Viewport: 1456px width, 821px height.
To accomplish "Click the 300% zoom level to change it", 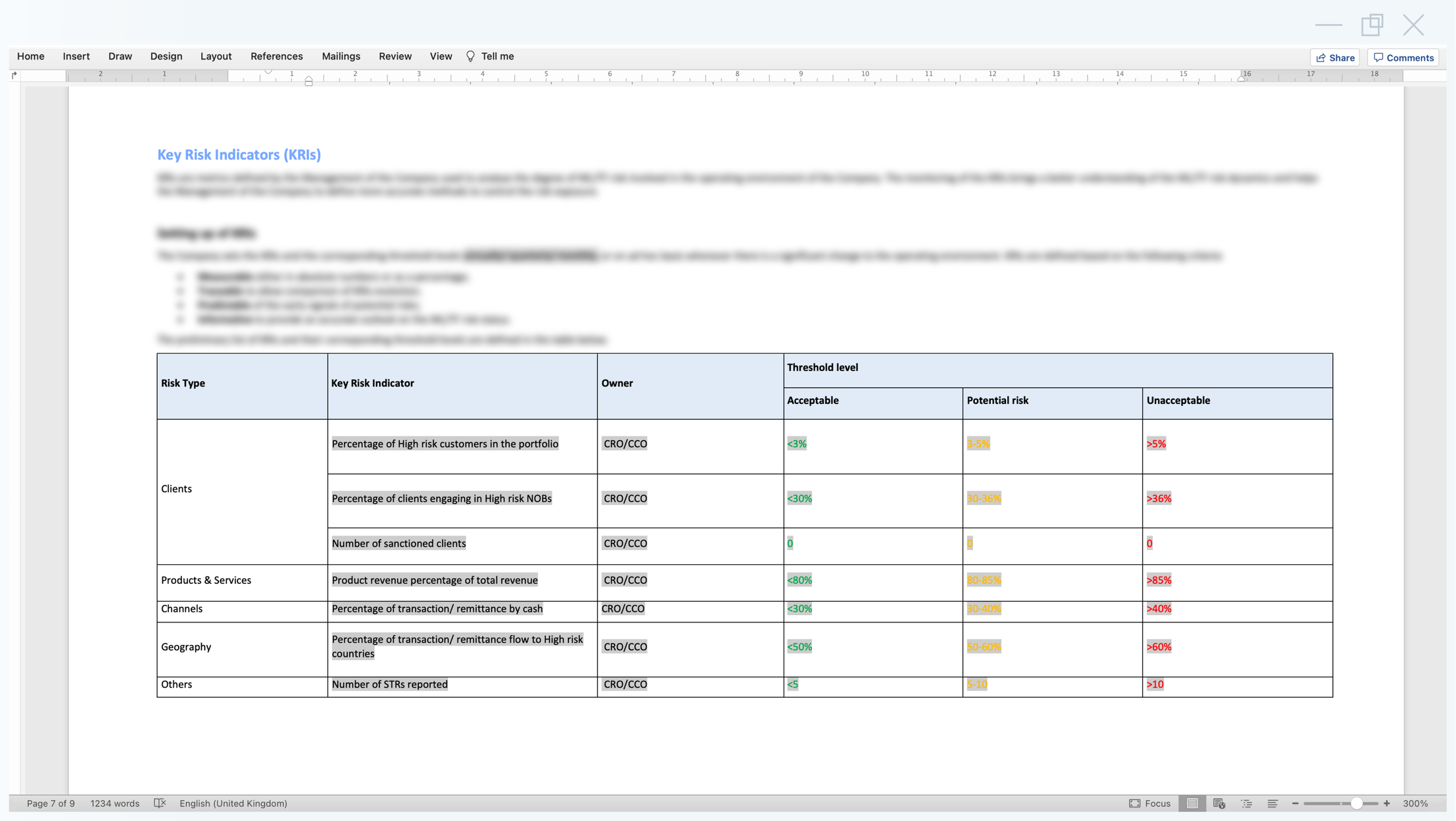I will (1415, 803).
